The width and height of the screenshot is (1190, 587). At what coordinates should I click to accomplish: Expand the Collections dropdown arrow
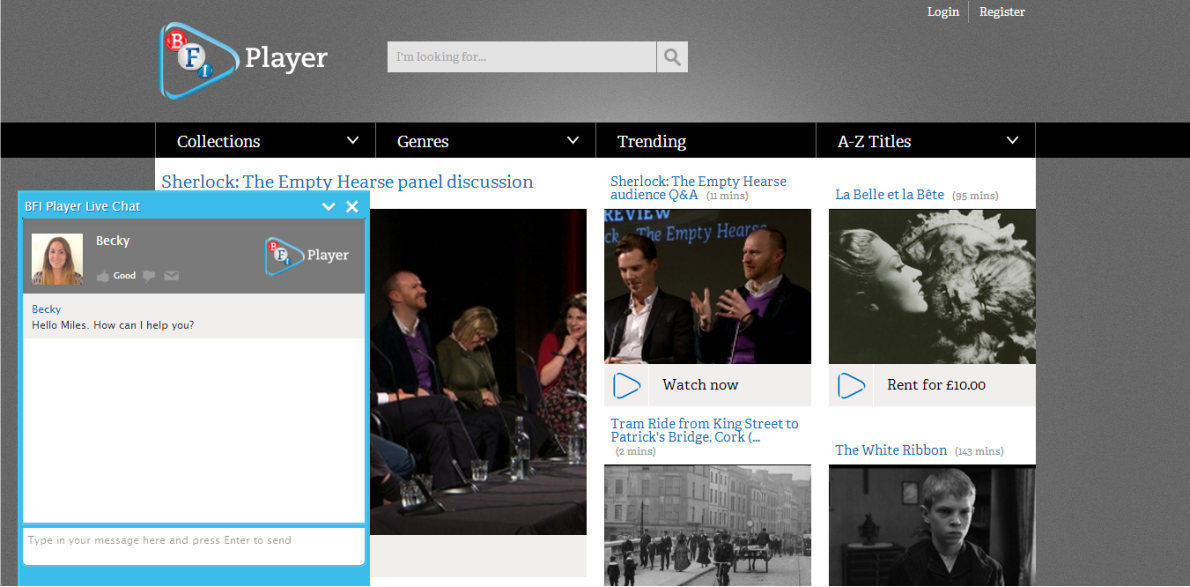click(353, 140)
